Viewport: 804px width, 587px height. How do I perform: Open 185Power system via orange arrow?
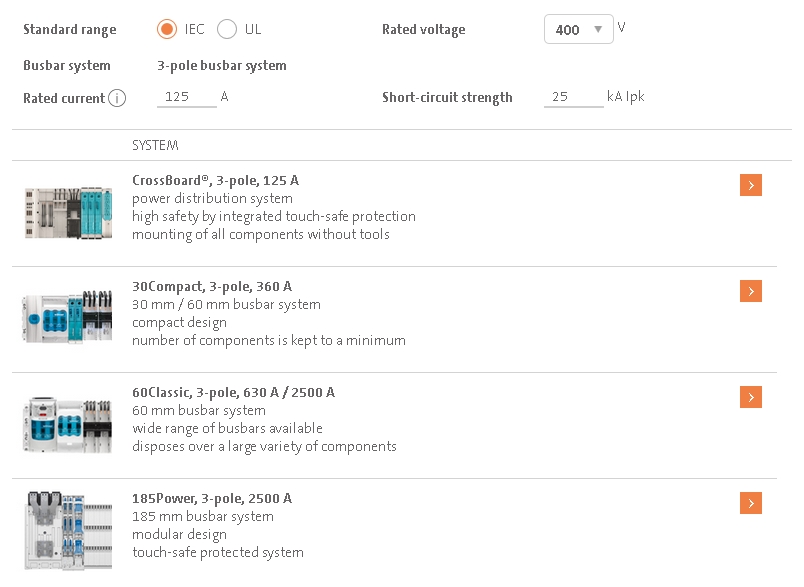coord(751,503)
